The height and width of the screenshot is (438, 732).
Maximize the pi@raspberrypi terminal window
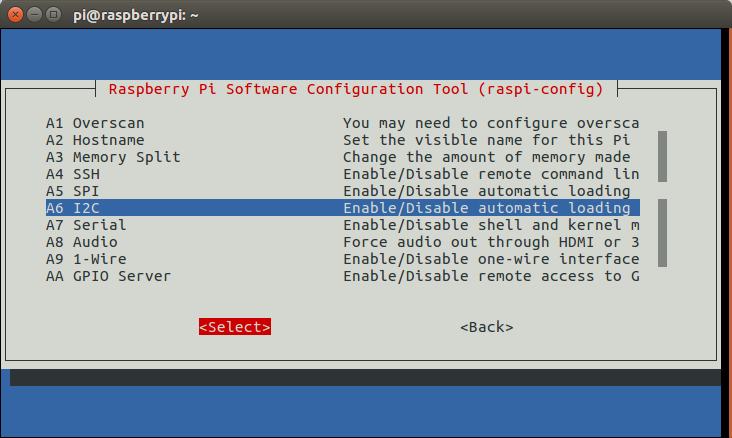(54, 15)
